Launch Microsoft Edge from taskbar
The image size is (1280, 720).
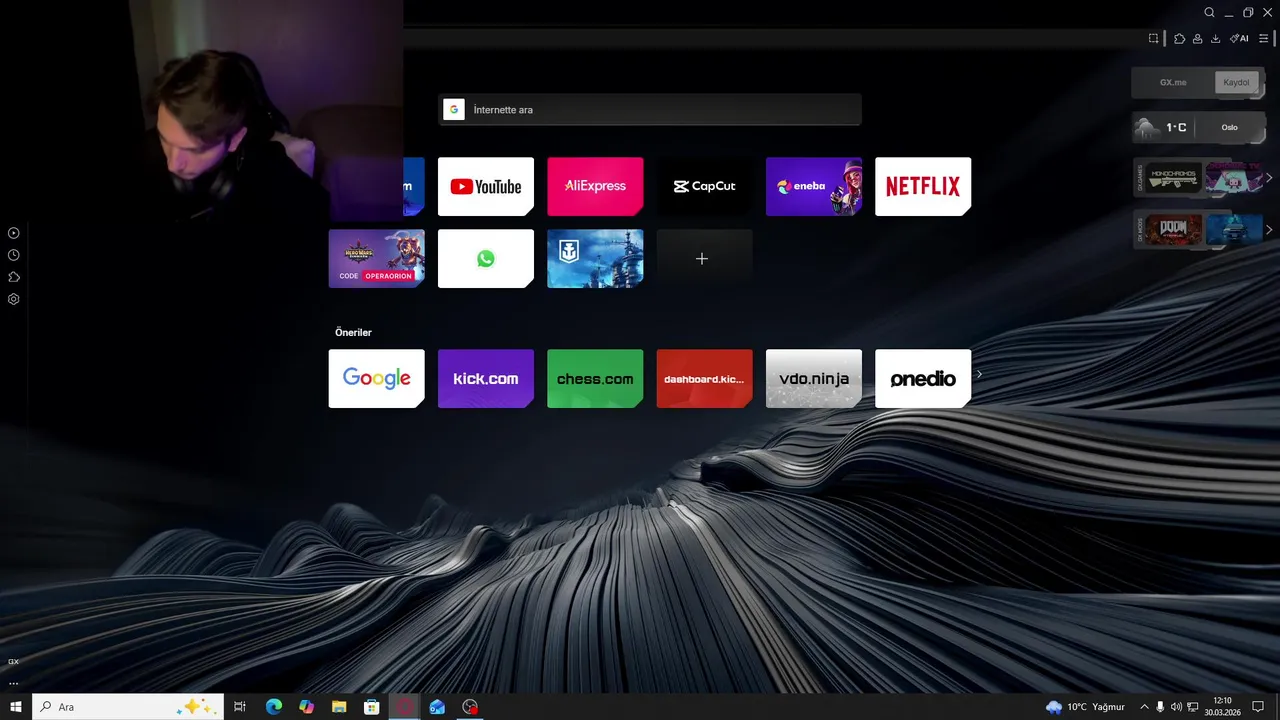(x=274, y=707)
